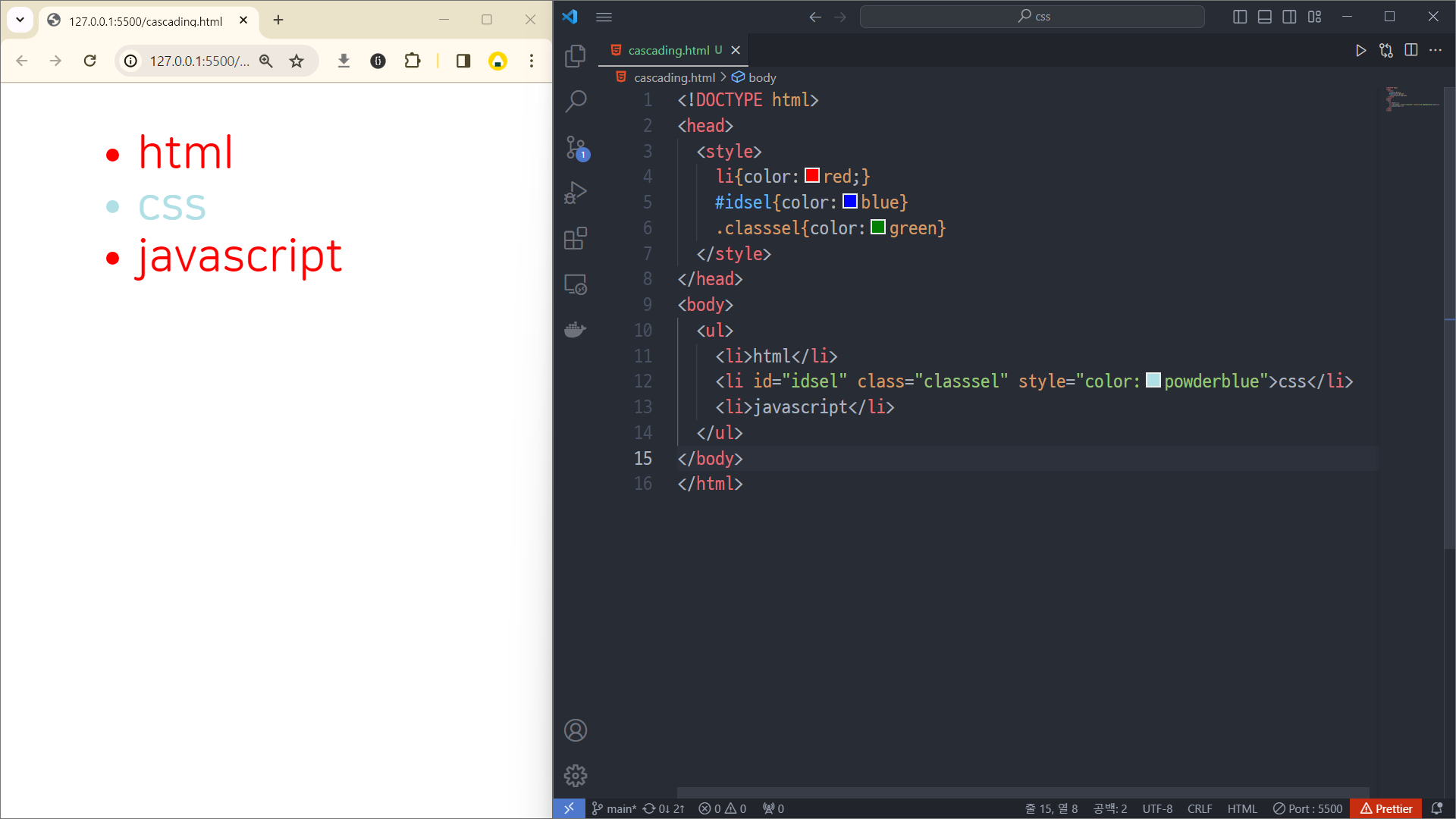Click the Prettier status bar button
Screen dimensions: 1456x819
1386,808
